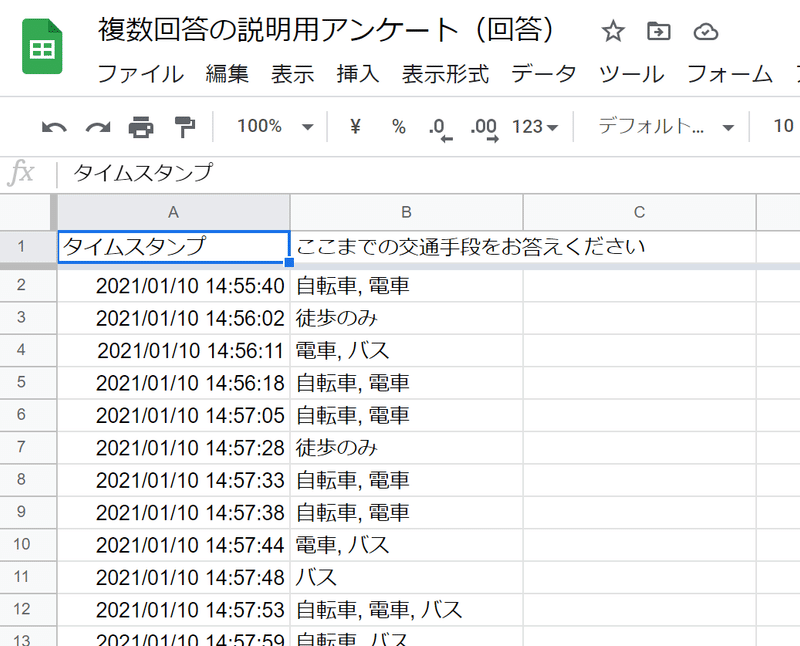Select cell with 2021/01/10 14:56:02
The width and height of the screenshot is (800, 646).
pos(173,318)
